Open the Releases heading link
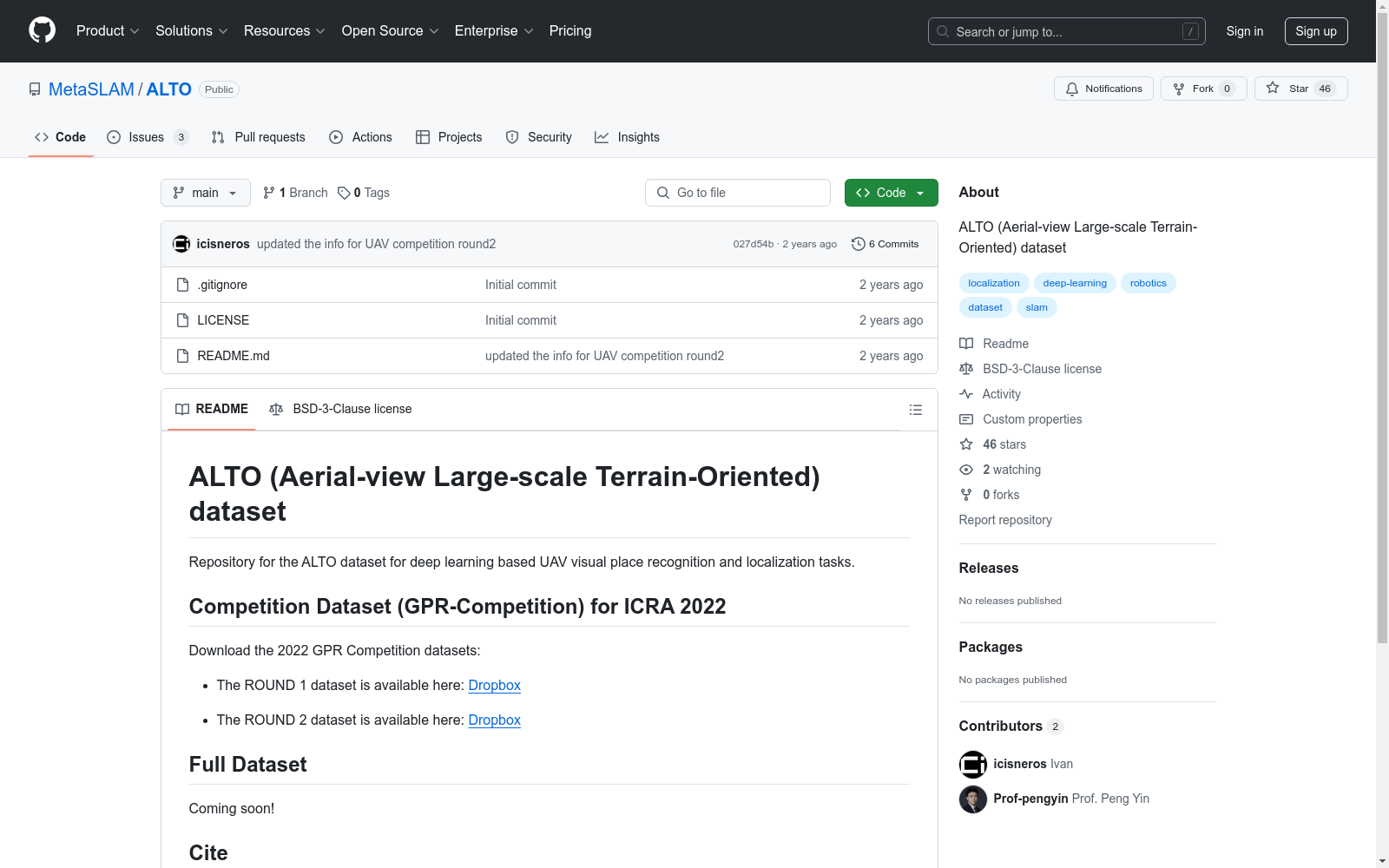The height and width of the screenshot is (868, 1389). click(989, 569)
